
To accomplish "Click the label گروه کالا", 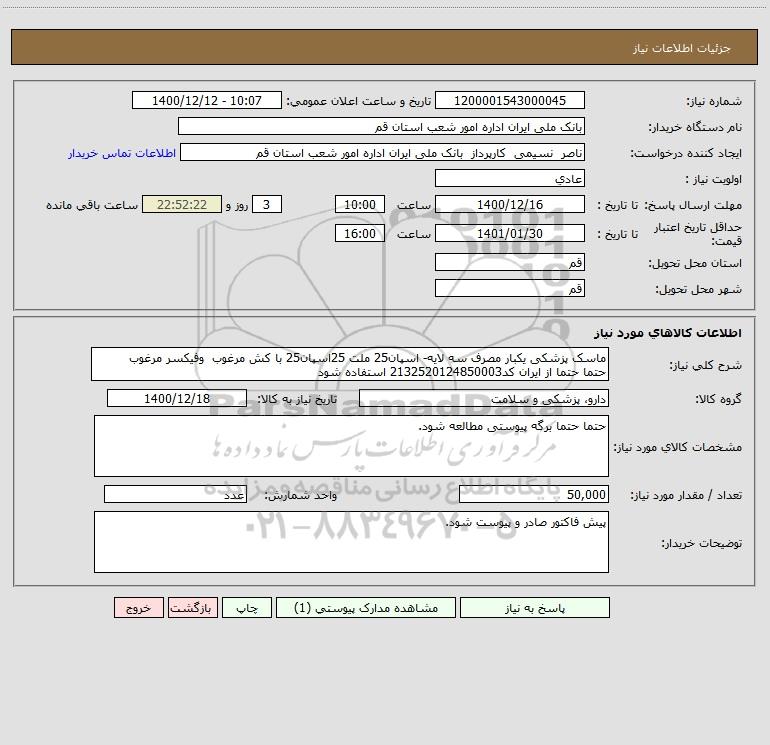I will click(718, 399).
